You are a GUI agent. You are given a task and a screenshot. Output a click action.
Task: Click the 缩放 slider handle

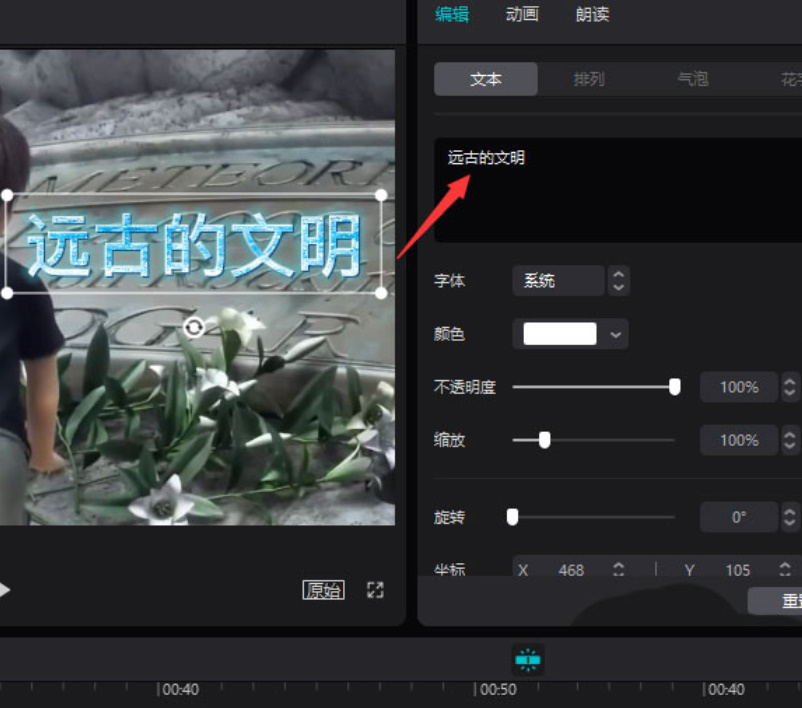(544, 440)
